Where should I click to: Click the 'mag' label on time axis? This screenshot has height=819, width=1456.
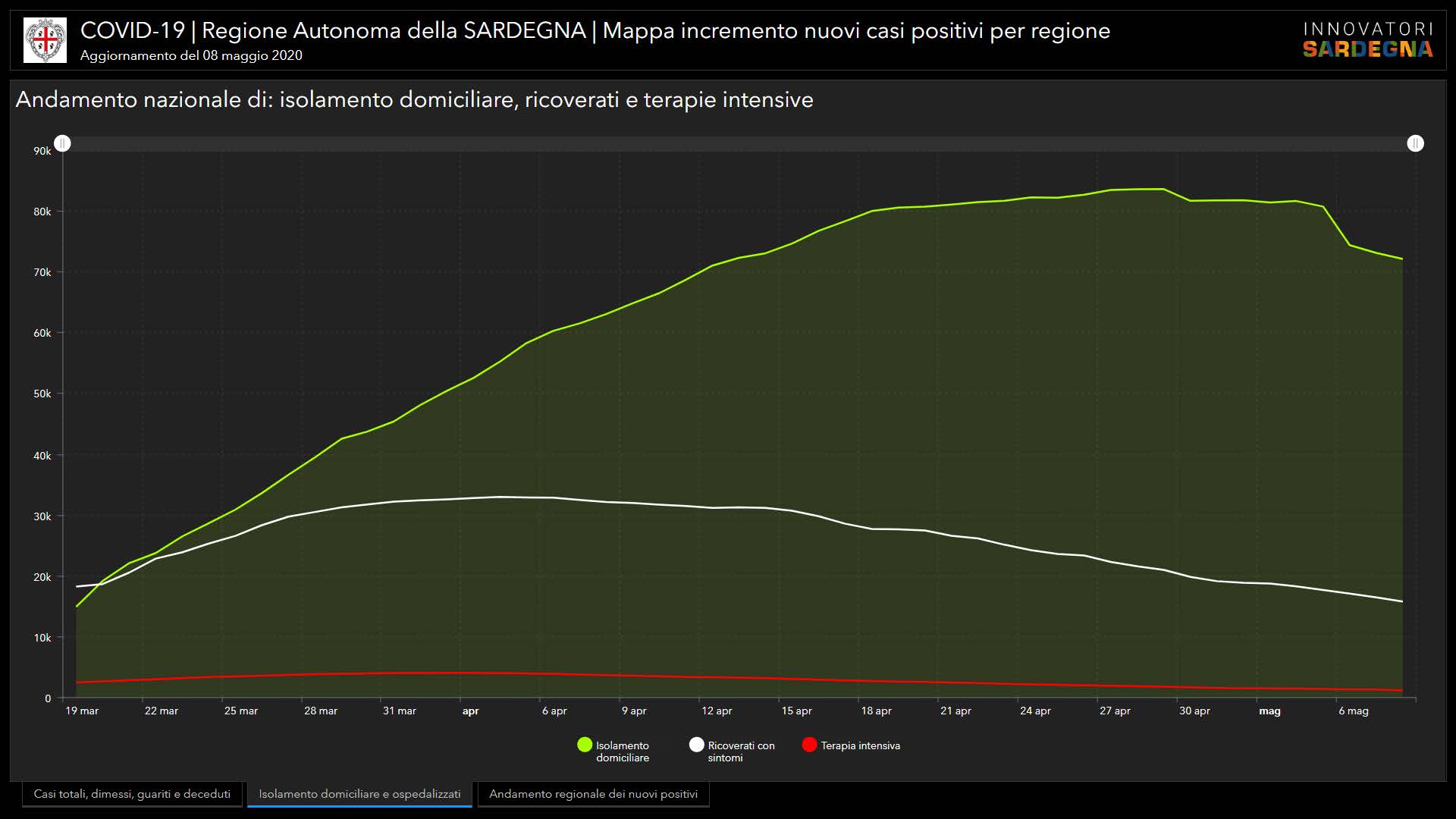coord(1269,711)
